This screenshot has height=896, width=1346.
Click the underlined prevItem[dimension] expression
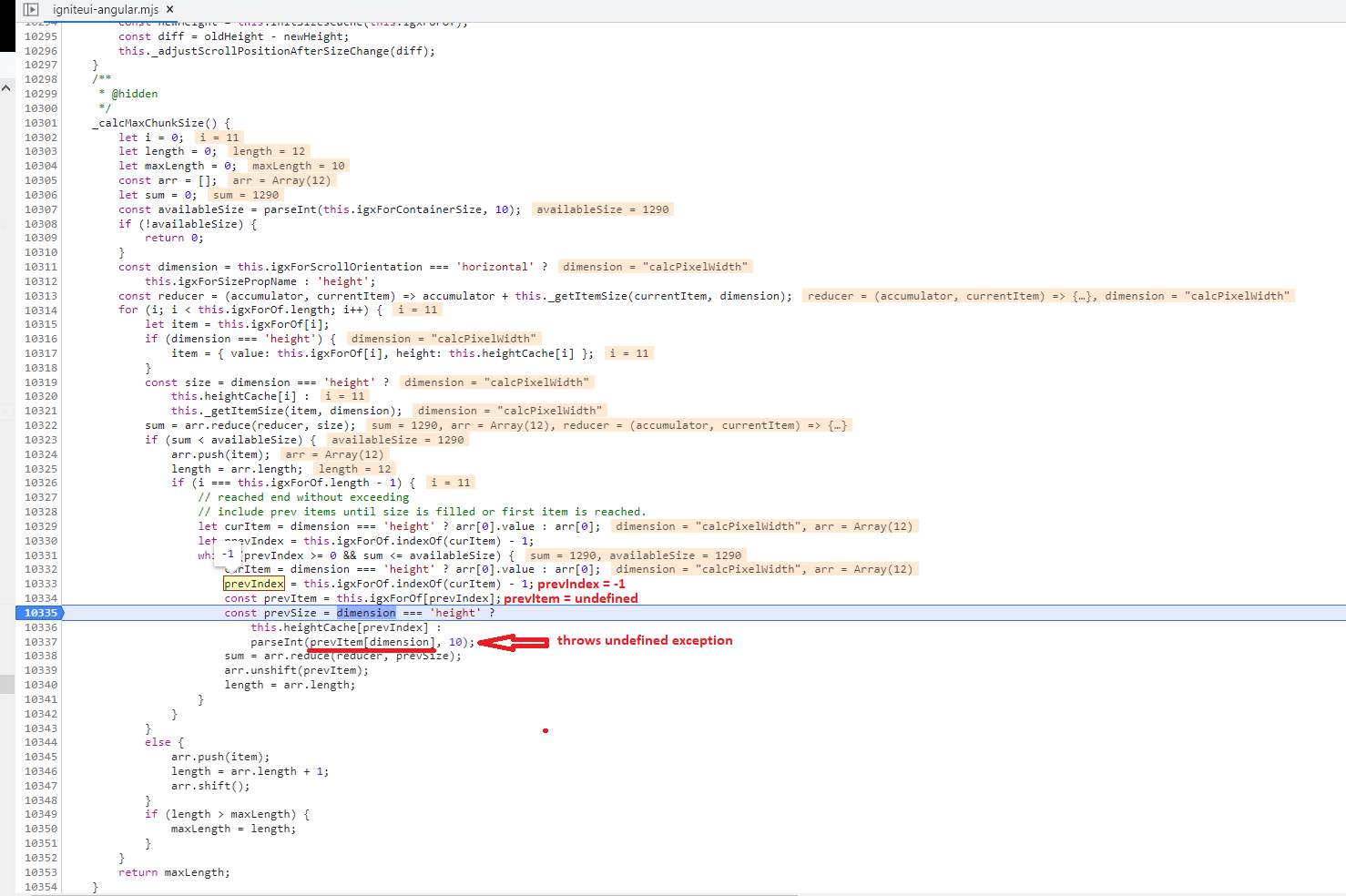tap(370, 642)
